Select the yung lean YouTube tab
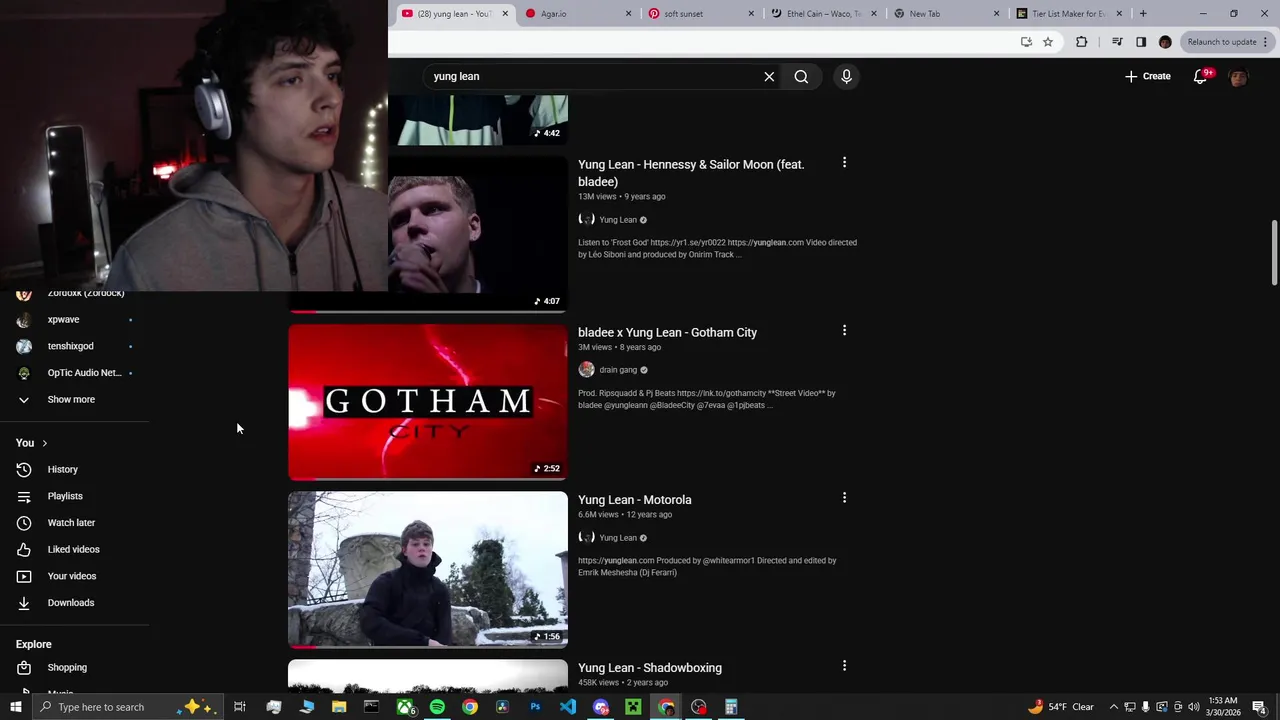This screenshot has height=720, width=1280. [x=453, y=14]
